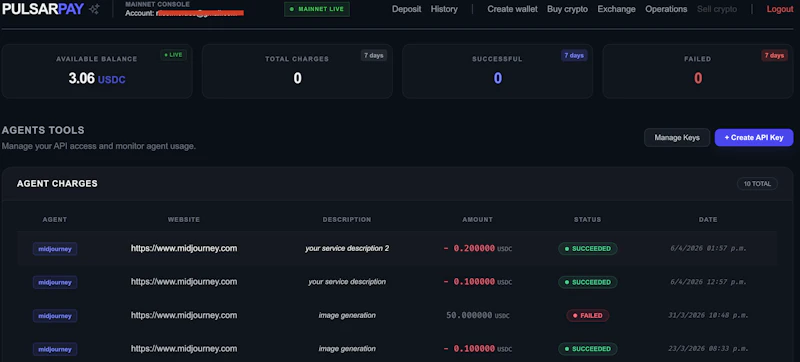
Task: Click the greyed Sell crypto item
Action: tap(717, 9)
